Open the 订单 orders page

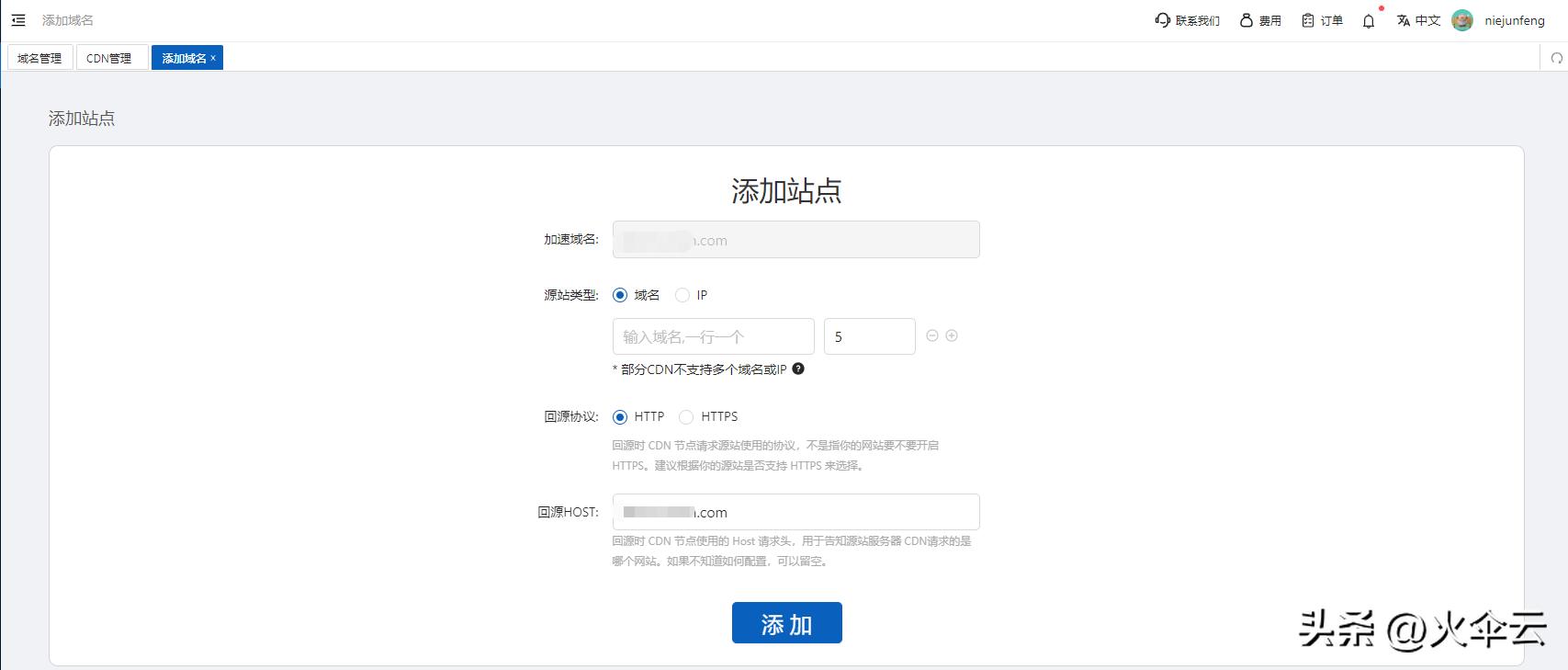(x=1322, y=20)
